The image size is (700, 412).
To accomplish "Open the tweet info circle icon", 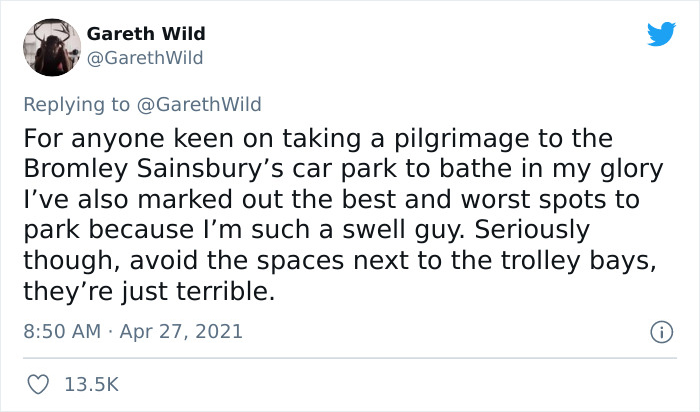I will [x=659, y=331].
